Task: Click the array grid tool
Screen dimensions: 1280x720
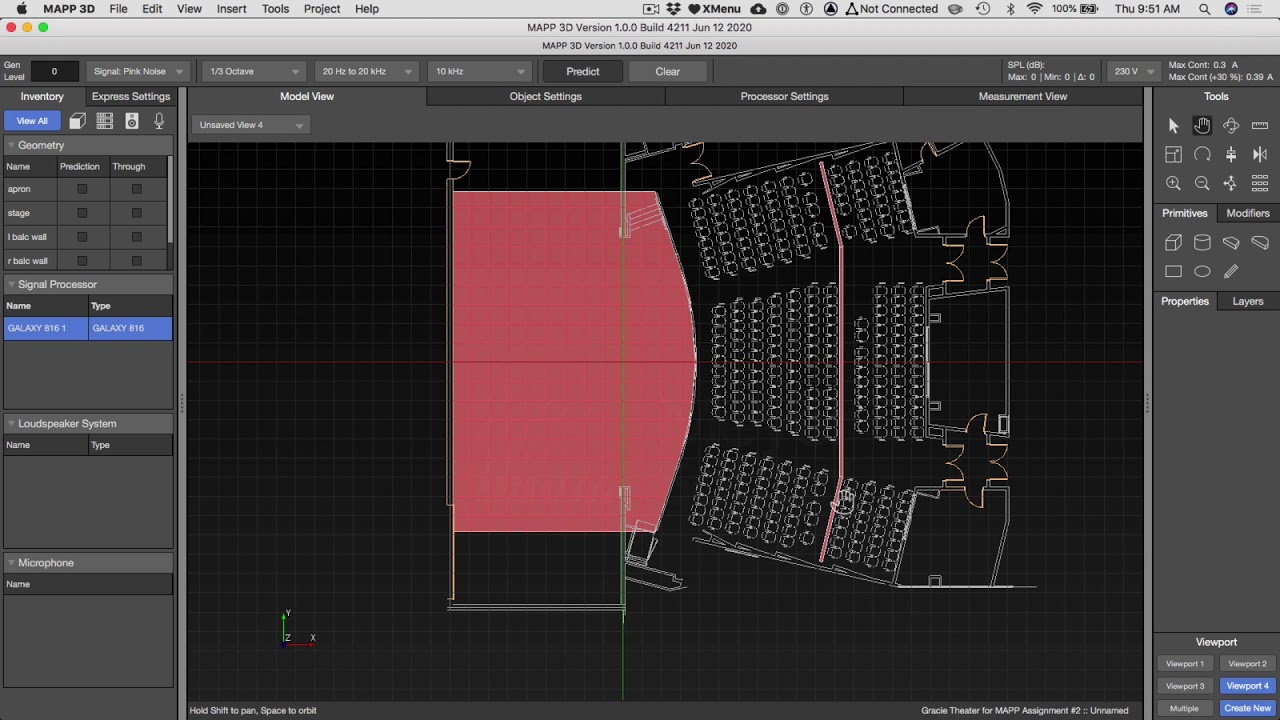Action: (1260, 183)
